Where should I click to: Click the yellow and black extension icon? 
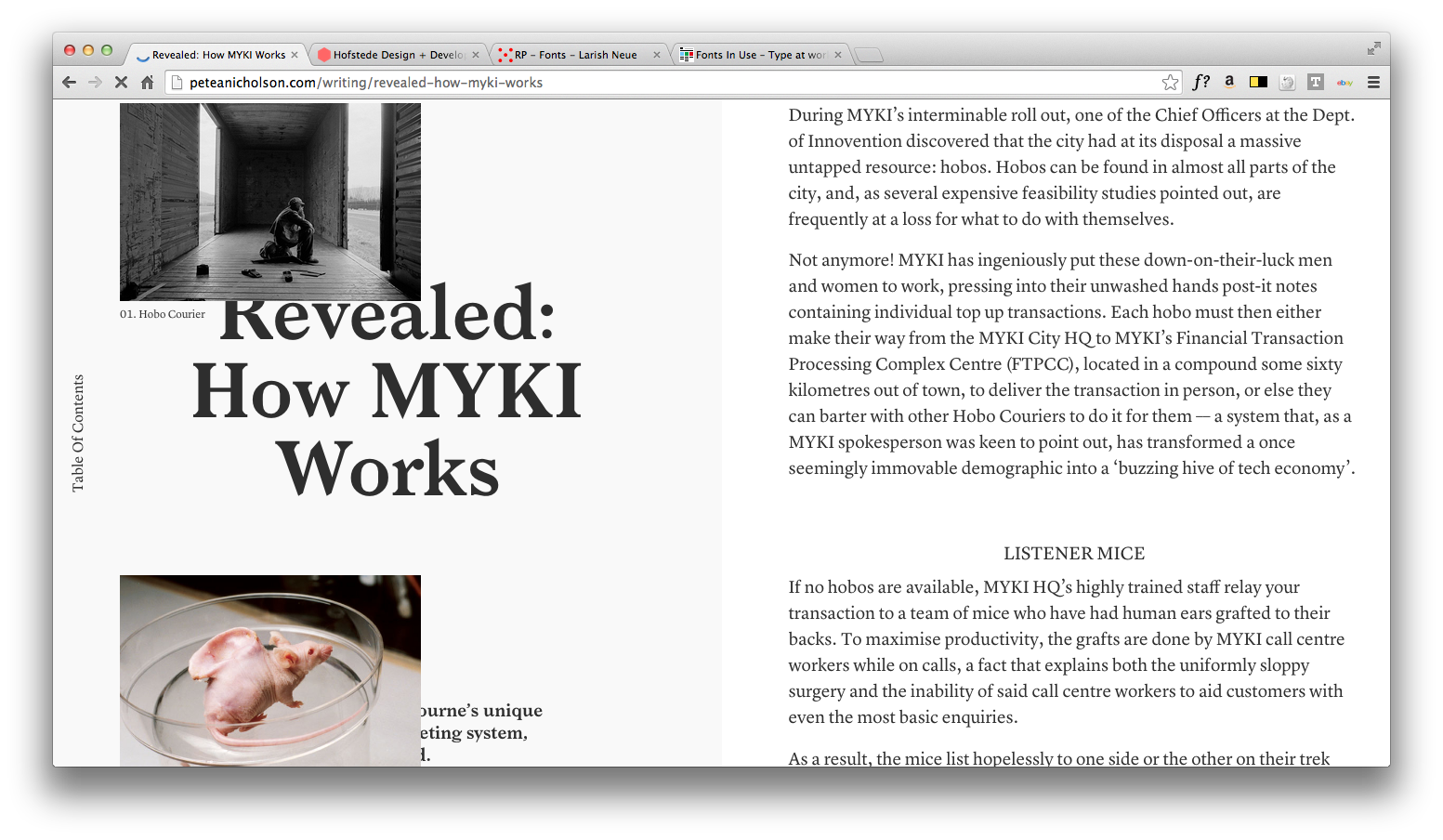click(1258, 82)
